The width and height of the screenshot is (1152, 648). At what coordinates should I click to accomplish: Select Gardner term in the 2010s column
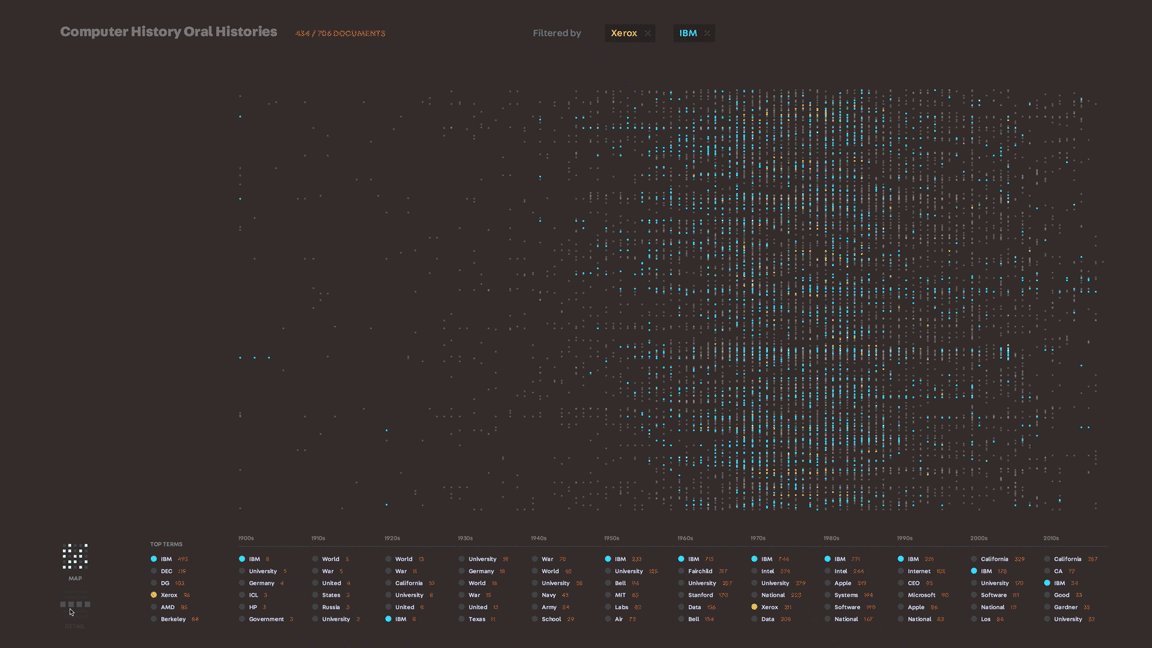pos(1065,607)
